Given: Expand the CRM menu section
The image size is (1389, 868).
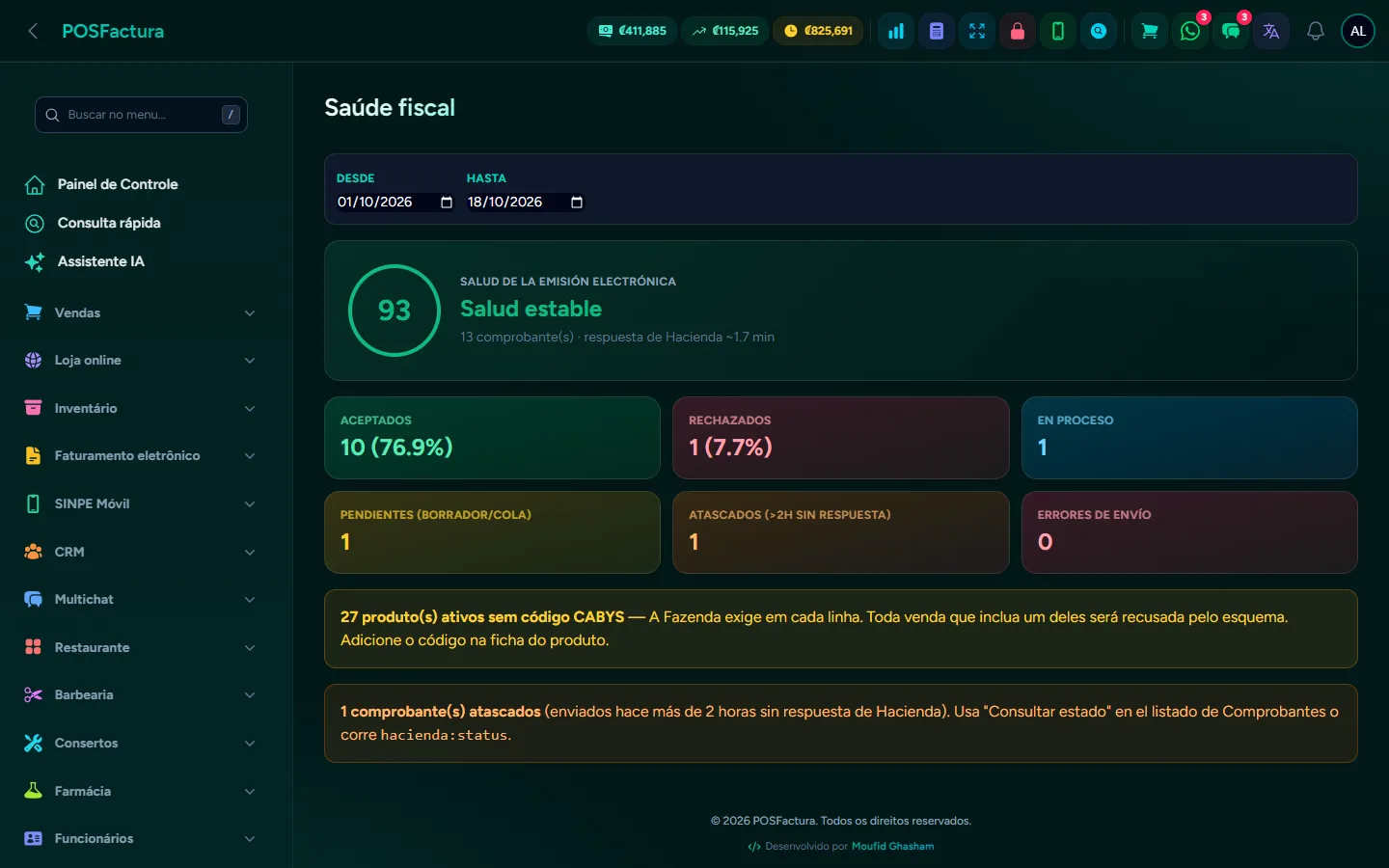Looking at the screenshot, I should click(x=141, y=552).
